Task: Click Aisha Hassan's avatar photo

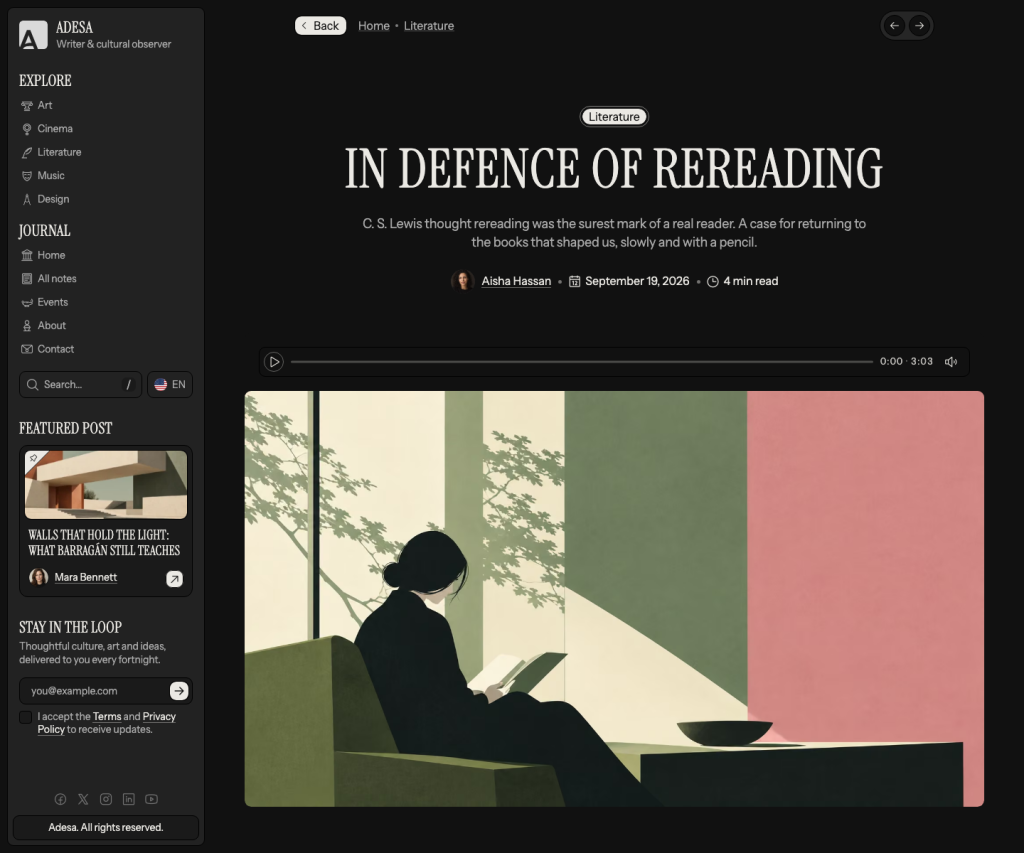Action: pos(463,281)
